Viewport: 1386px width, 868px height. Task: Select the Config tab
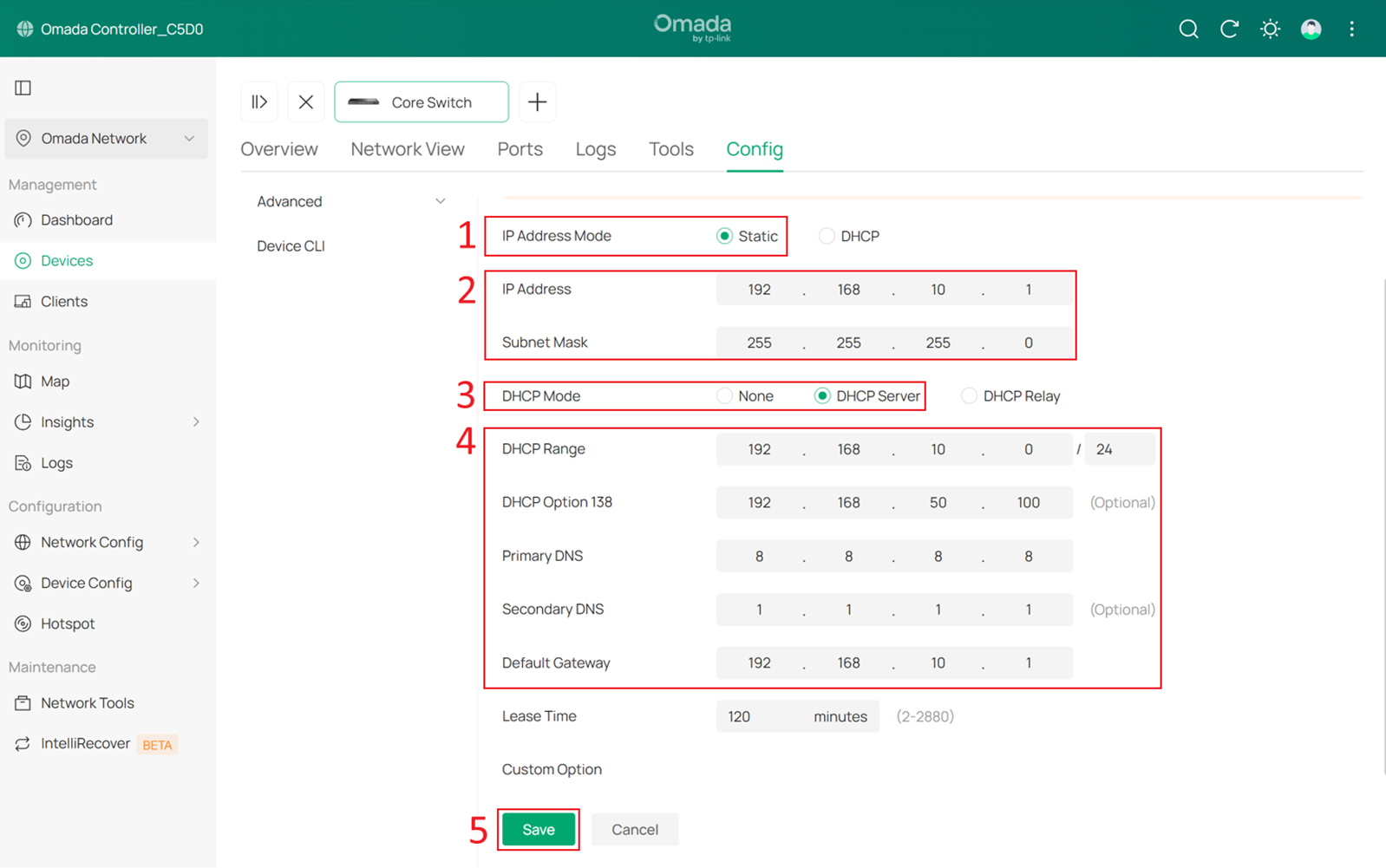755,149
